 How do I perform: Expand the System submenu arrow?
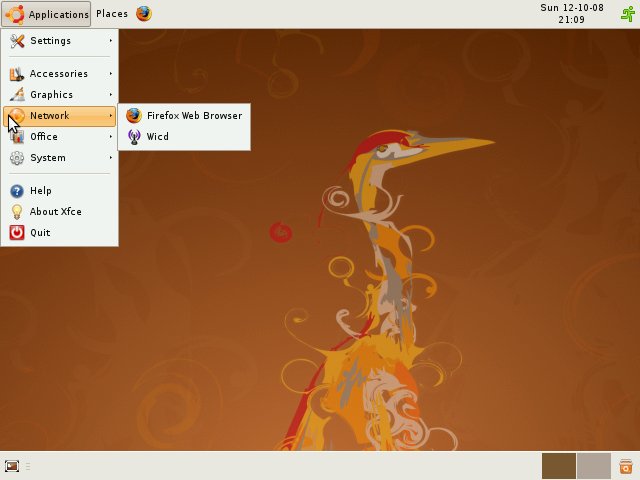pos(111,158)
